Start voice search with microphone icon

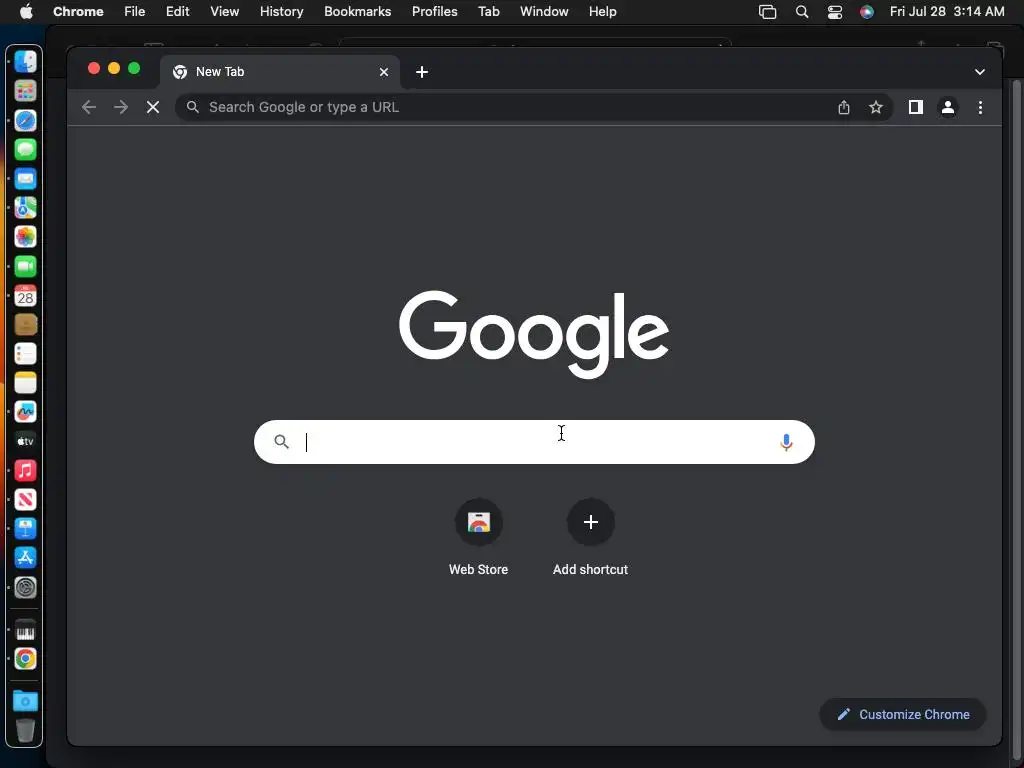point(786,442)
